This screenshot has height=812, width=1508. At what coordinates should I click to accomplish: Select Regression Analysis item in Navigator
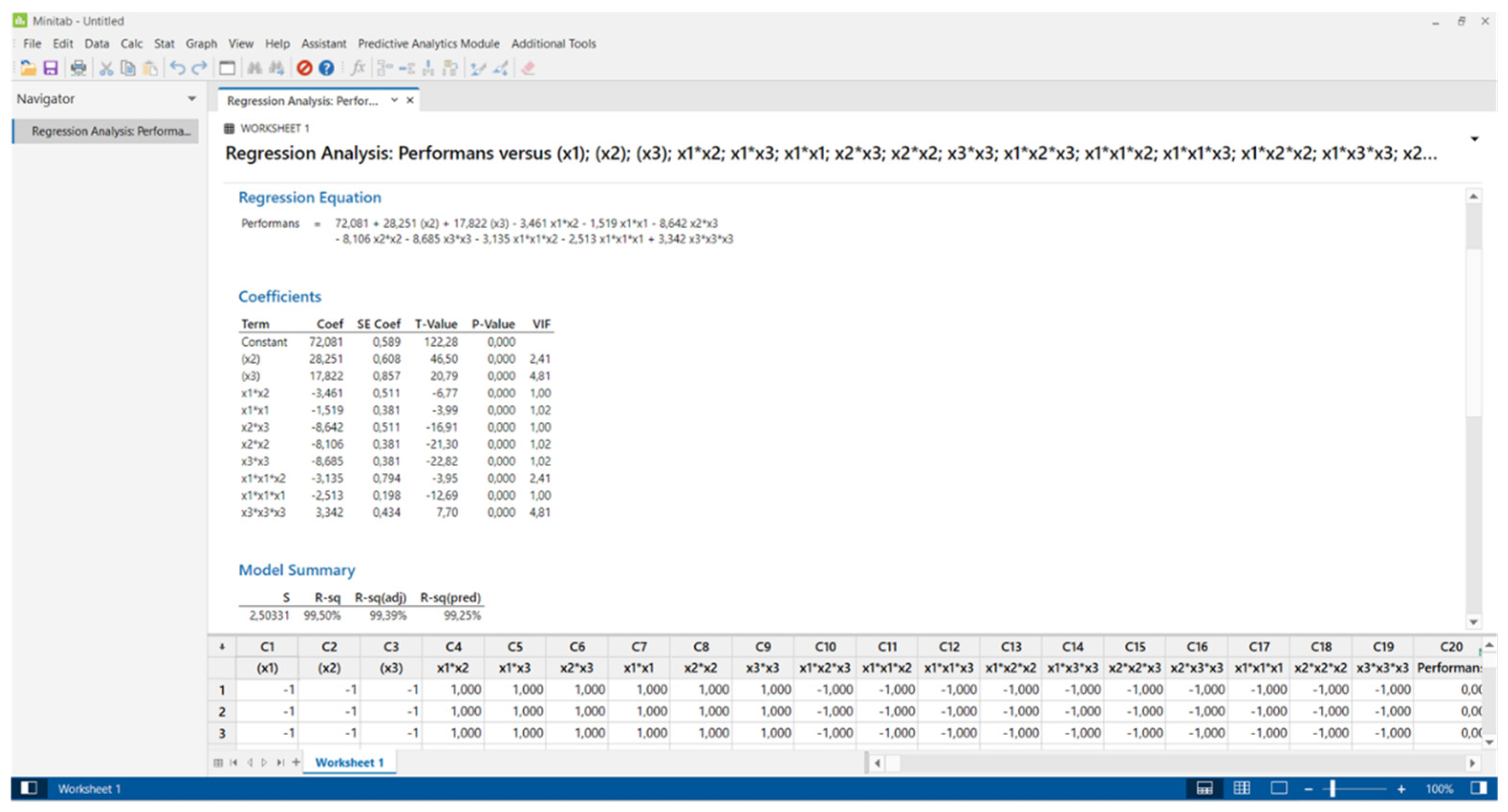tap(111, 131)
